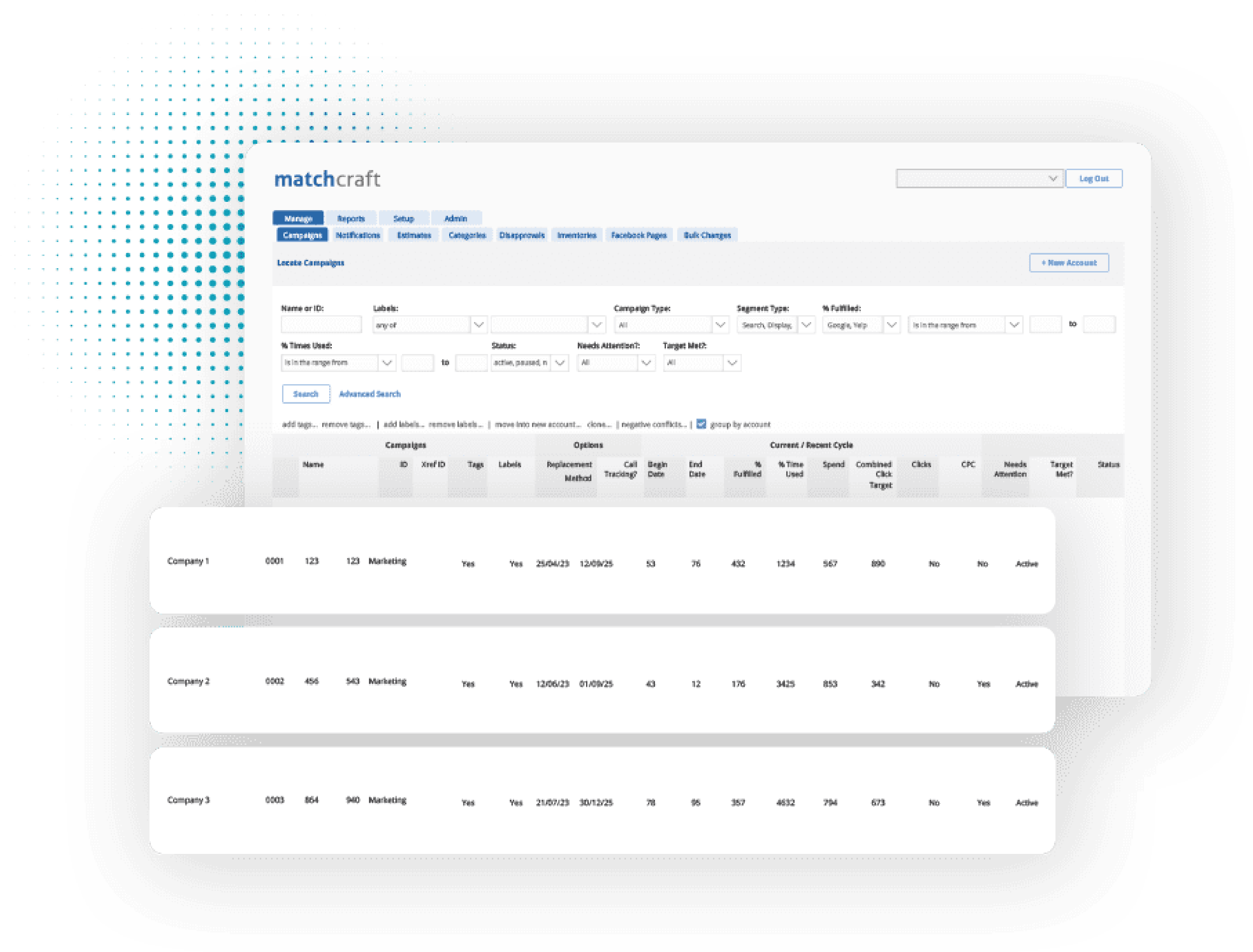Viewport: 1253px width, 952px height.
Task: Toggle the 'group by account' checkbox
Action: coord(701,424)
